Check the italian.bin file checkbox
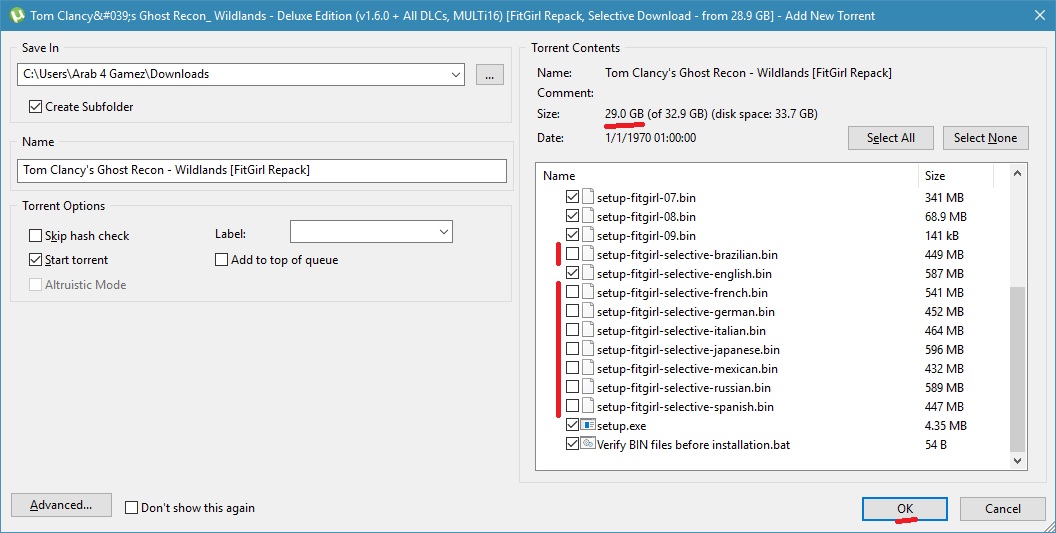Viewport: 1056px width, 533px height. (572, 330)
